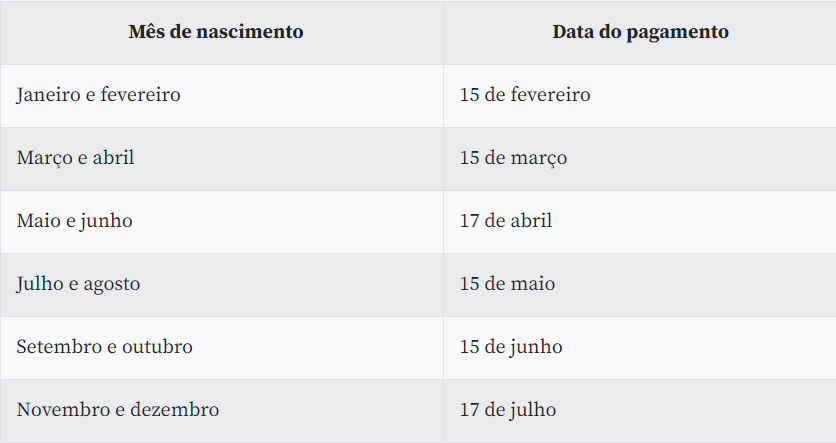Image resolution: width=836 pixels, height=443 pixels.
Task: Click the "Data do pagamento" column header
Action: 640,32
